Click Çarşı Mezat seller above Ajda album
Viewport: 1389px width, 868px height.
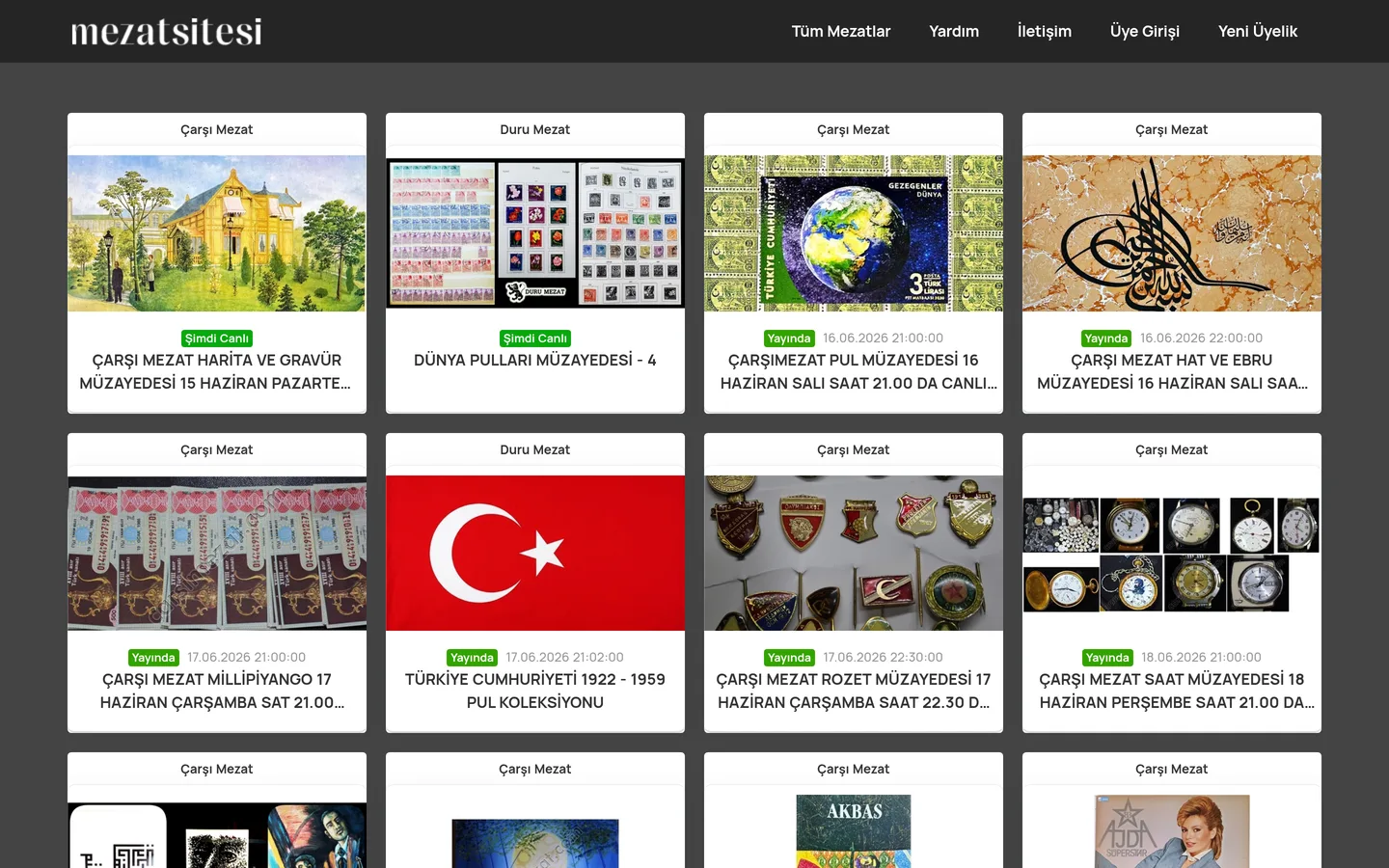click(1172, 769)
